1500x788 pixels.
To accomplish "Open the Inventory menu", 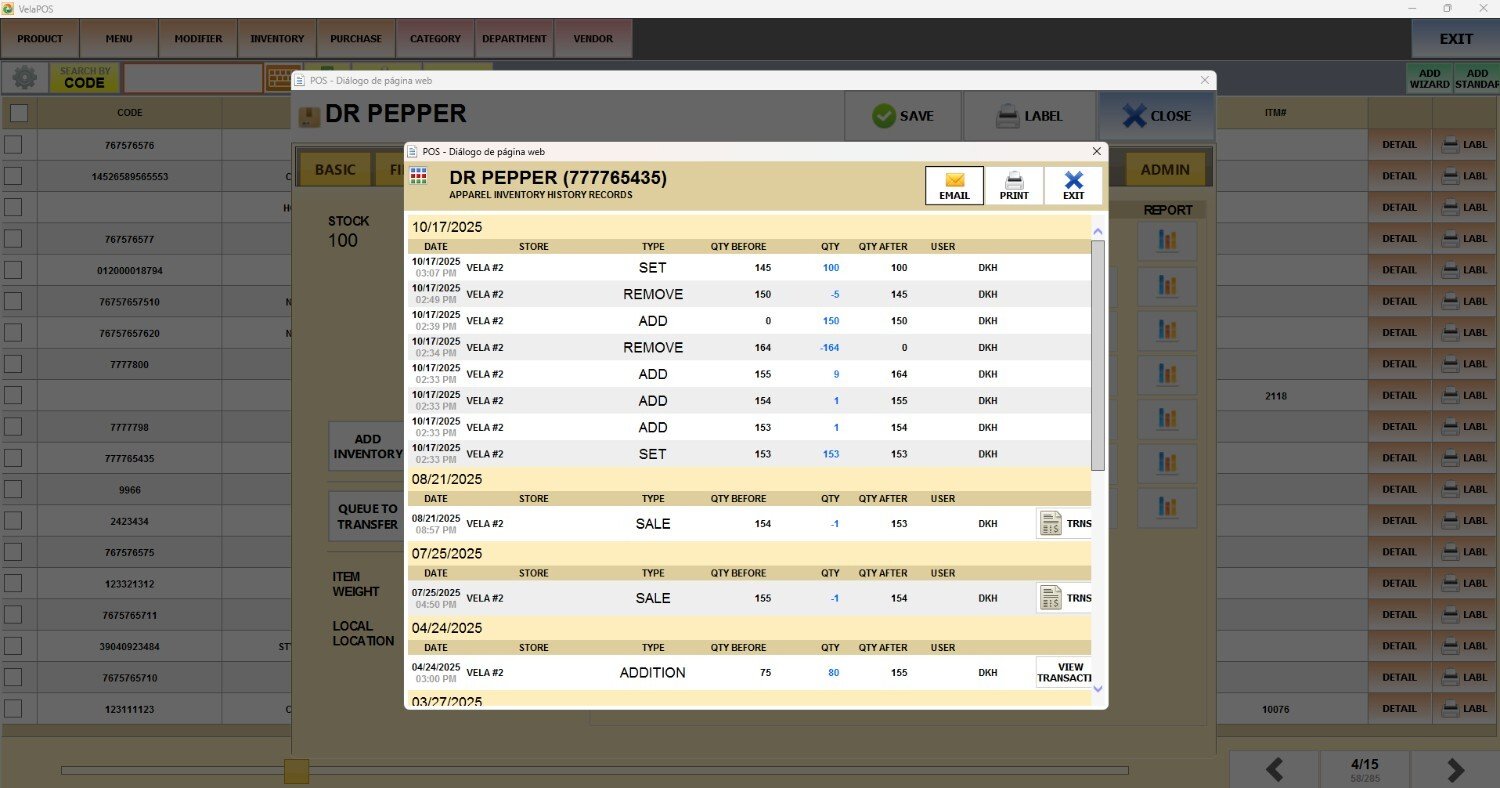I will click(x=277, y=39).
